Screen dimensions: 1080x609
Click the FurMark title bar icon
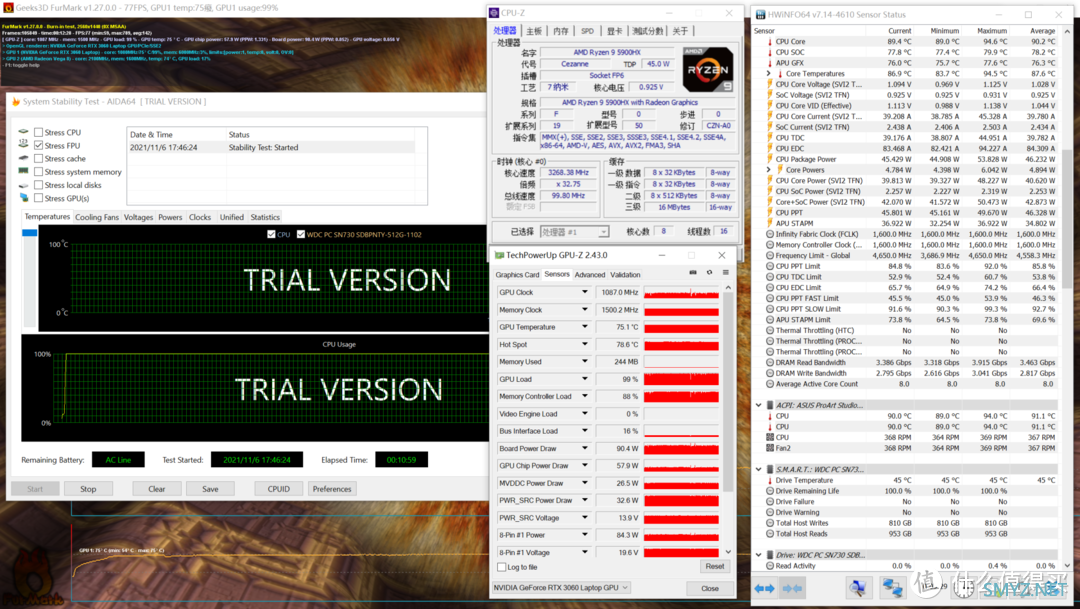pyautogui.click(x=8, y=8)
